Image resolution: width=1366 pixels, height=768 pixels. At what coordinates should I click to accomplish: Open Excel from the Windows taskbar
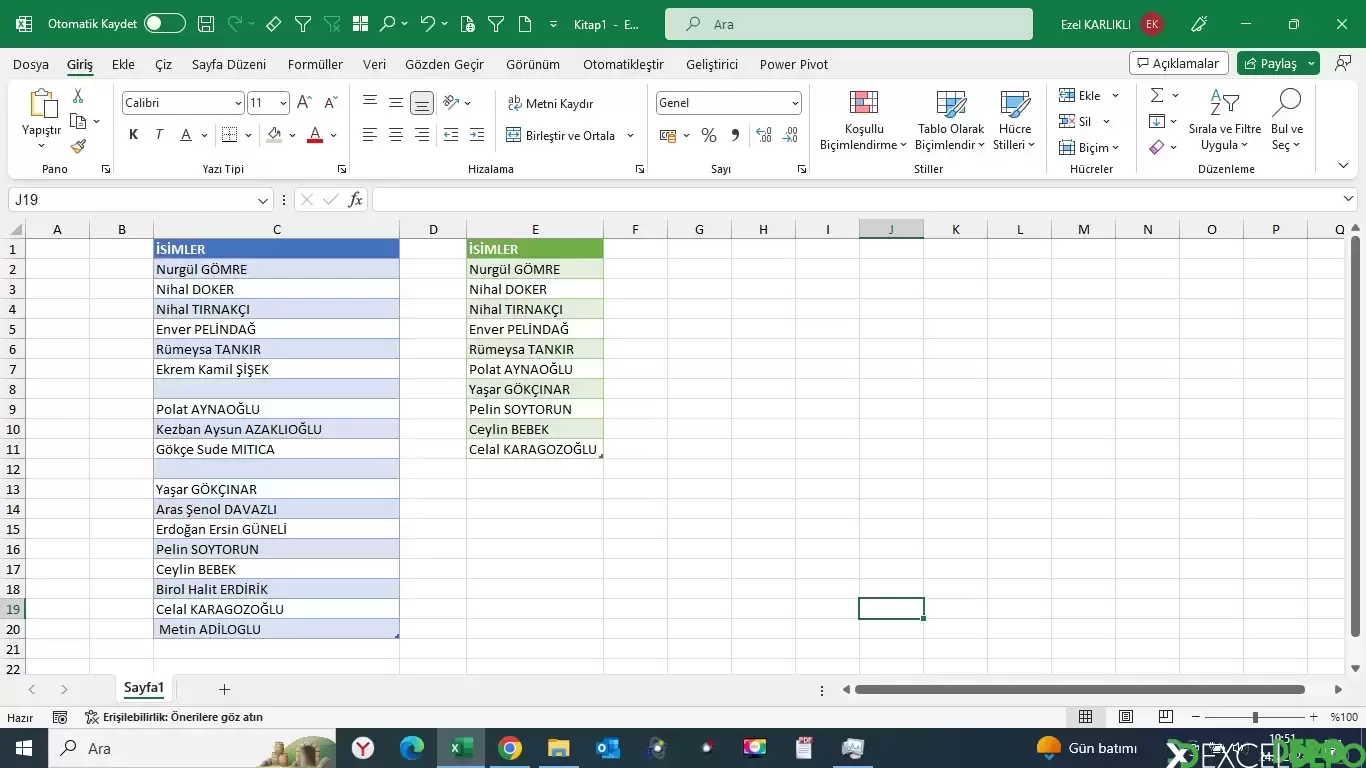[461, 748]
